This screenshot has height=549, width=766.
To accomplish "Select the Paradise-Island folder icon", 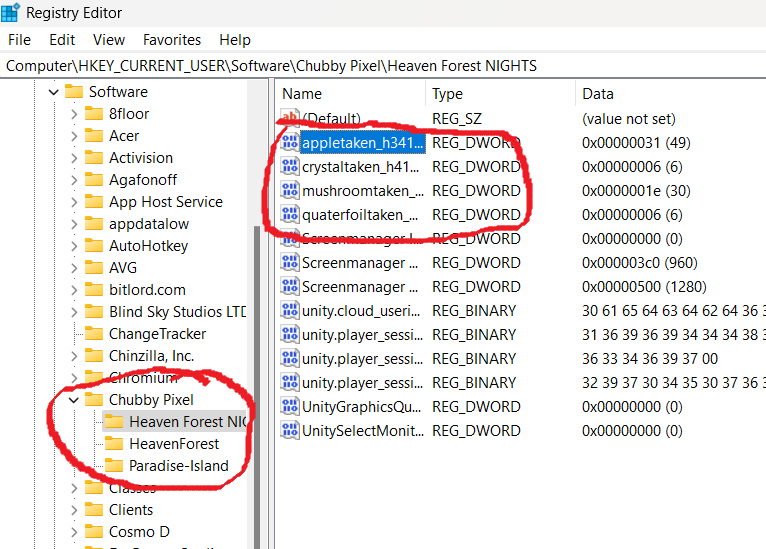I will point(114,465).
